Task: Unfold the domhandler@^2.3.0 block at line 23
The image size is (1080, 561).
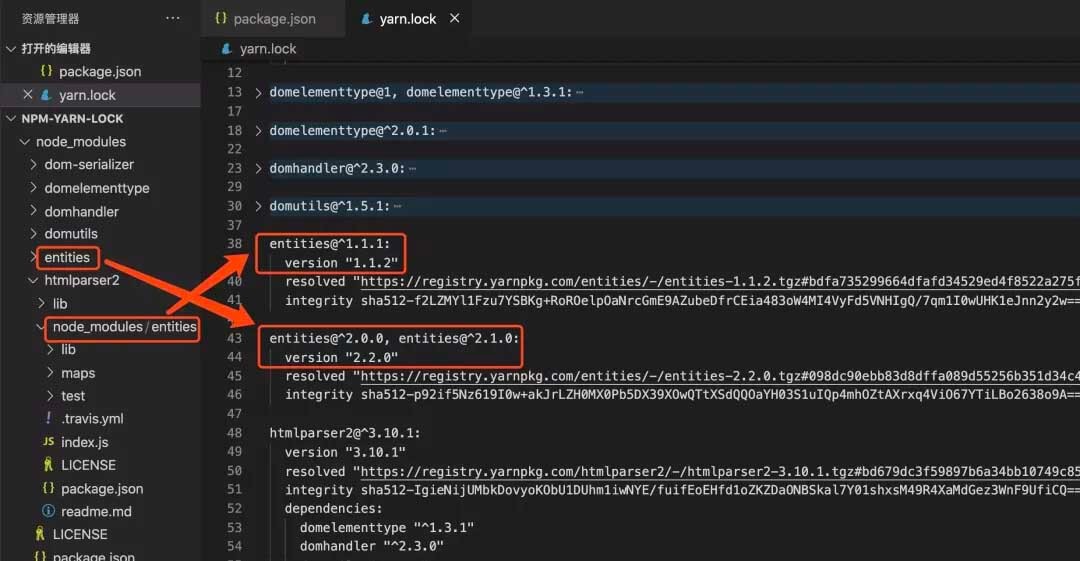Action: click(x=259, y=169)
